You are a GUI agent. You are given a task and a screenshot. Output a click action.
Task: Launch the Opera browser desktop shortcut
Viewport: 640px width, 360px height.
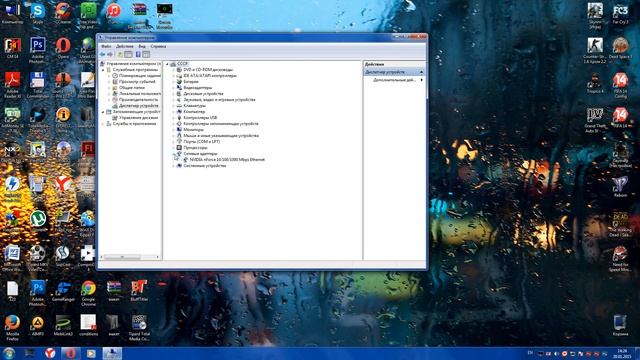[63, 48]
